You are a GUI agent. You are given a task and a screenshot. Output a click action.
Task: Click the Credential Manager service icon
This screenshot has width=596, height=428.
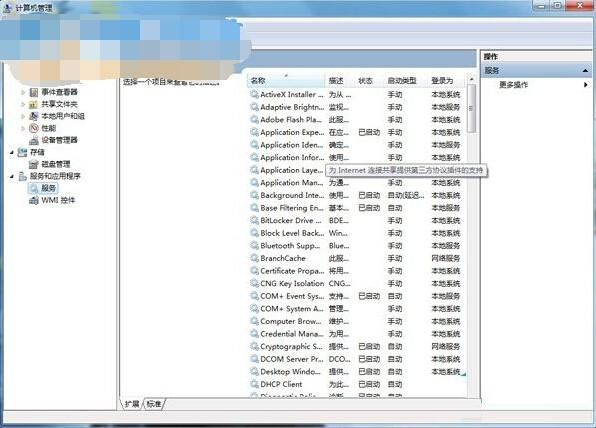(x=254, y=334)
